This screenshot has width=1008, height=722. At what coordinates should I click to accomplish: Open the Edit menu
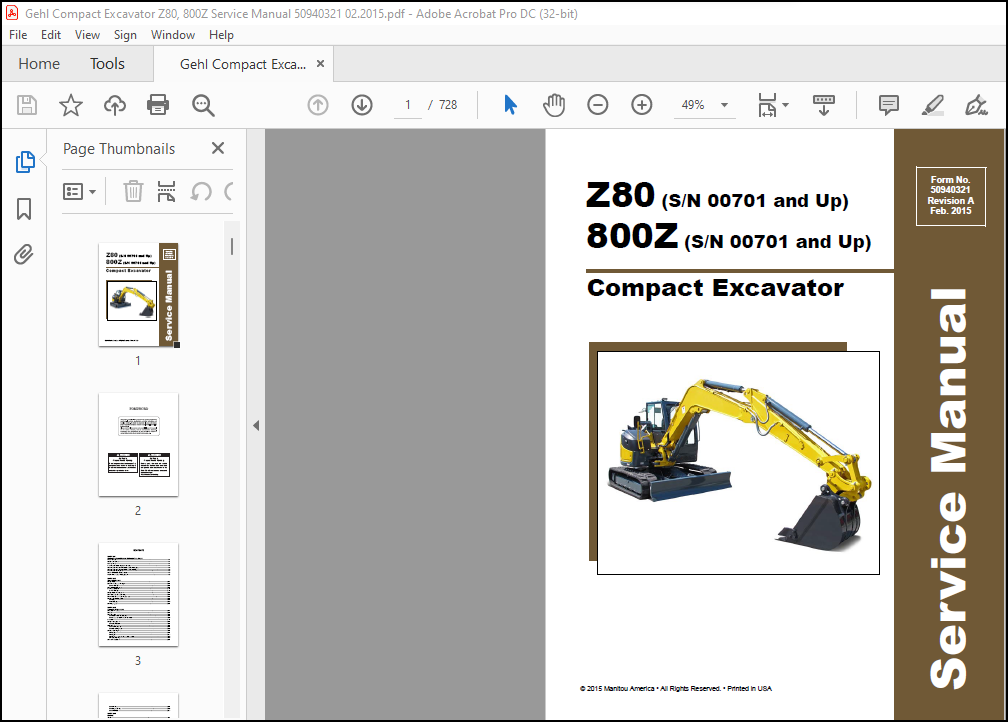click(x=51, y=35)
